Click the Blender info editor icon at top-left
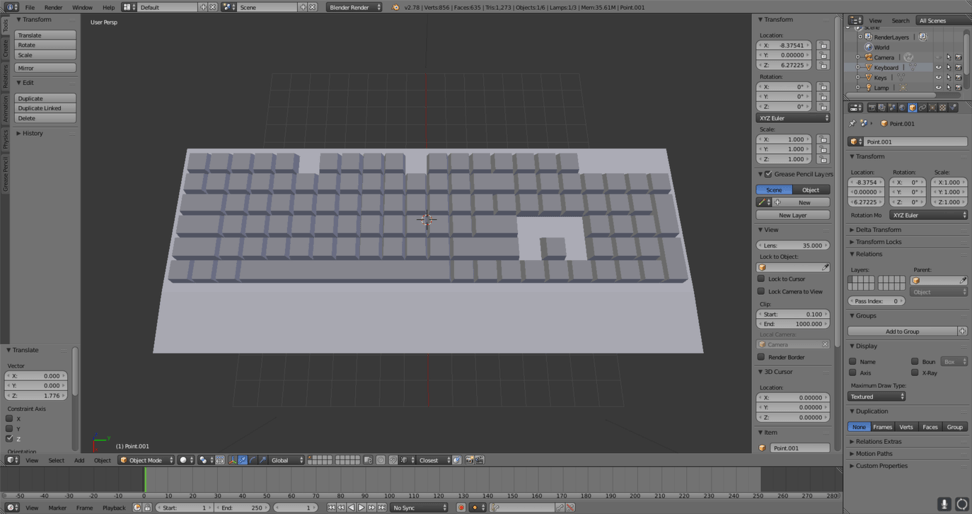The height and width of the screenshot is (514, 972). point(11,7)
